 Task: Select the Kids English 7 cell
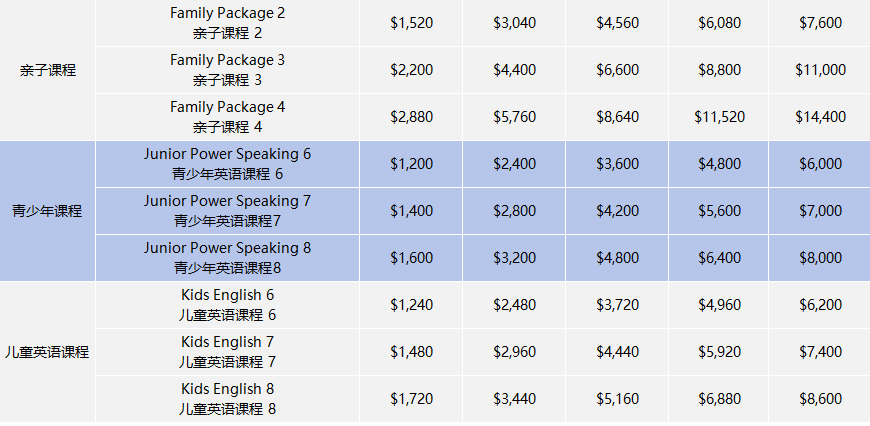tap(227, 352)
